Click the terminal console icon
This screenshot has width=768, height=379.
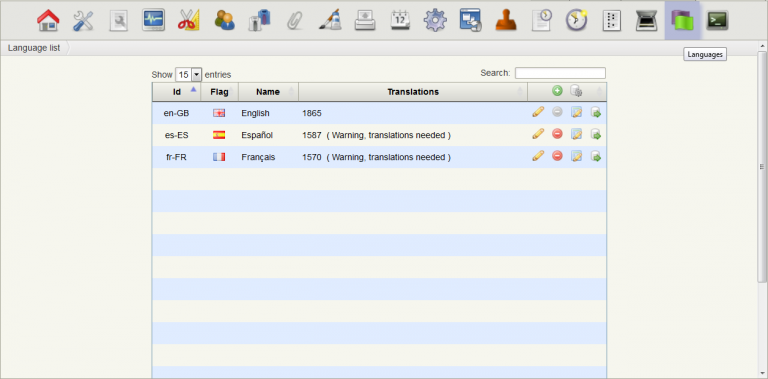[717, 21]
